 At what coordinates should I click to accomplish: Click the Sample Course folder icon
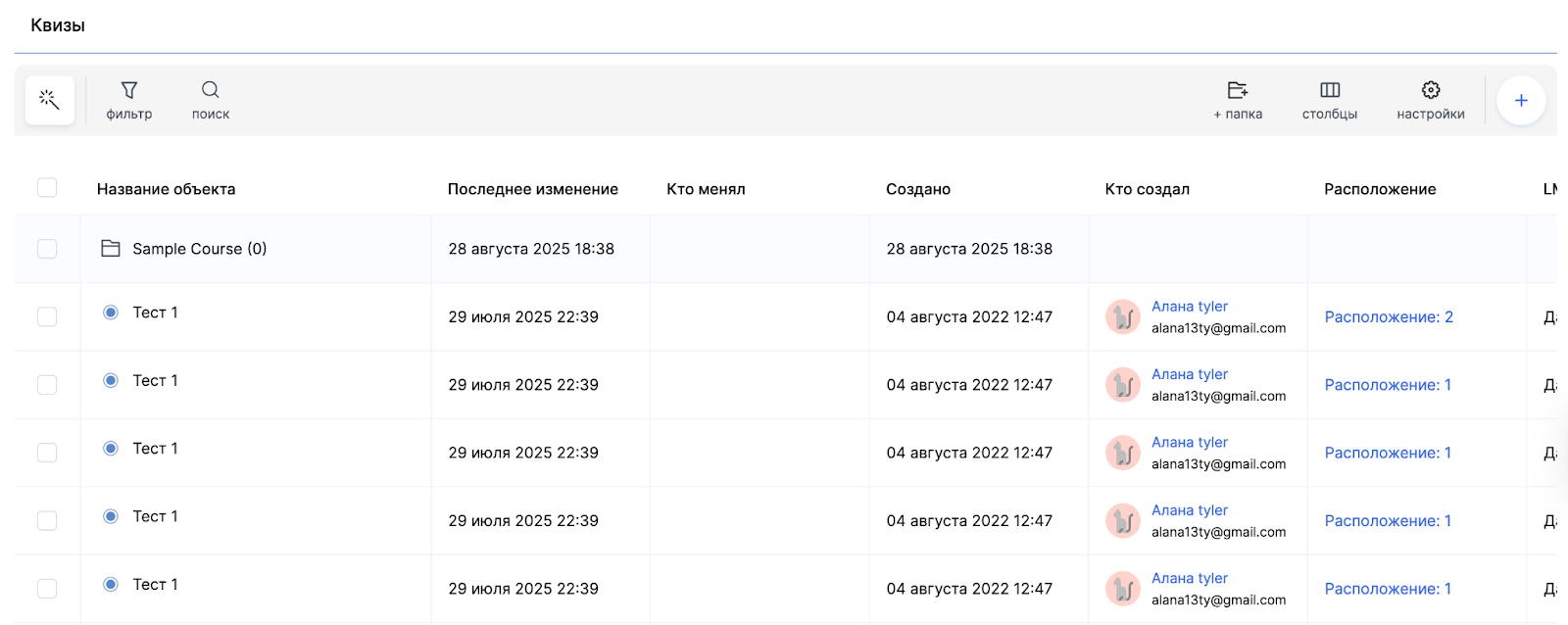pyautogui.click(x=111, y=249)
